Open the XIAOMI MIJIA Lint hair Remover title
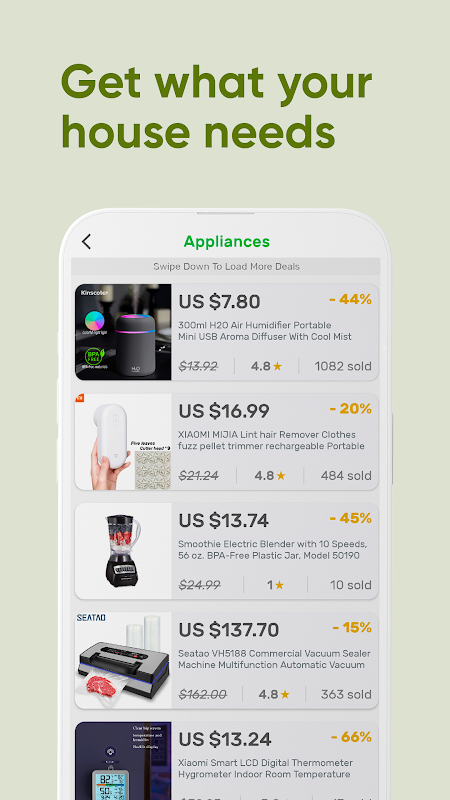The image size is (450, 800). [x=271, y=440]
